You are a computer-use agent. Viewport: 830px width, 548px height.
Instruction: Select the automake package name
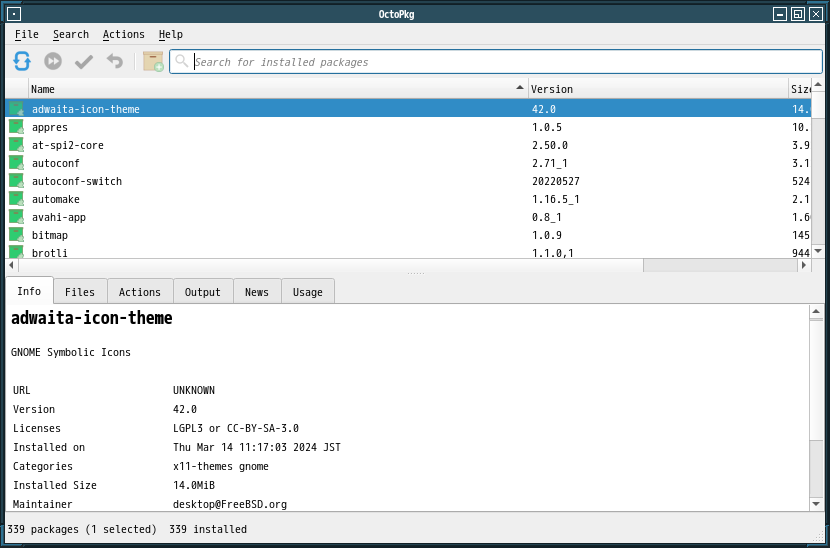click(x=56, y=199)
